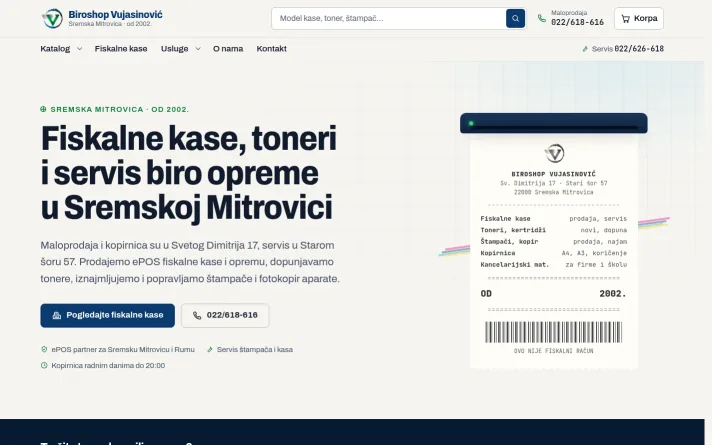Expand the Katalog dropdown chevron
The image size is (712, 445).
(x=79, y=49)
